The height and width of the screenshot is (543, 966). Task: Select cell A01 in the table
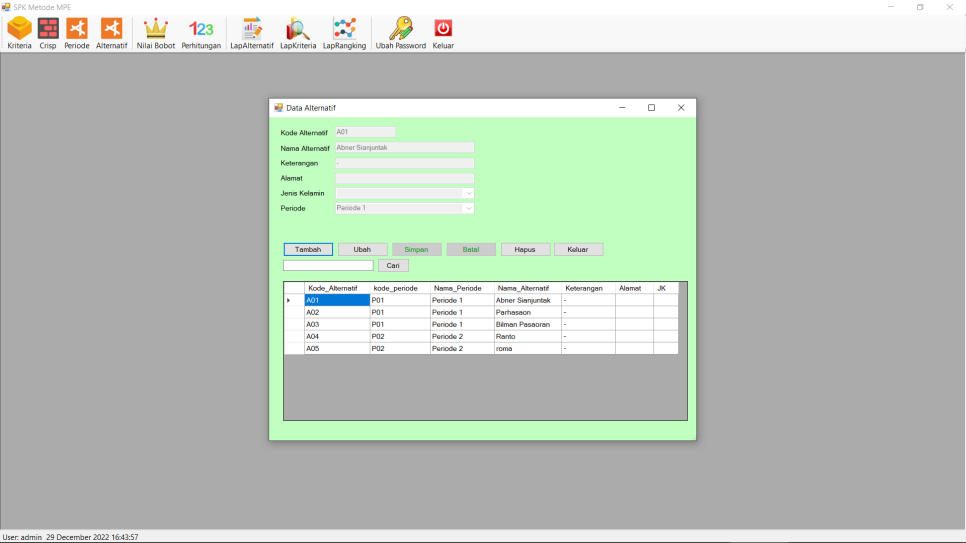tap(337, 300)
